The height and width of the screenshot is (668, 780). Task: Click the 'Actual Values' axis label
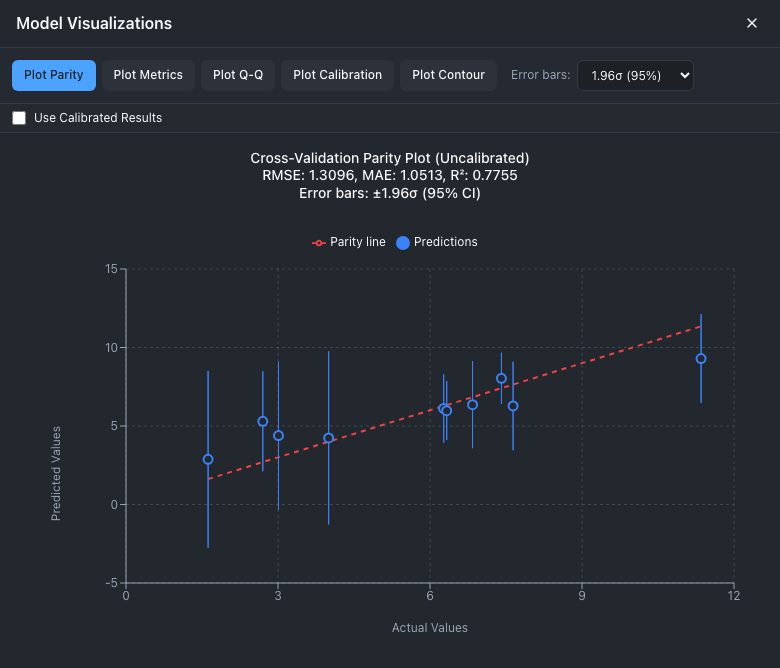click(430, 628)
